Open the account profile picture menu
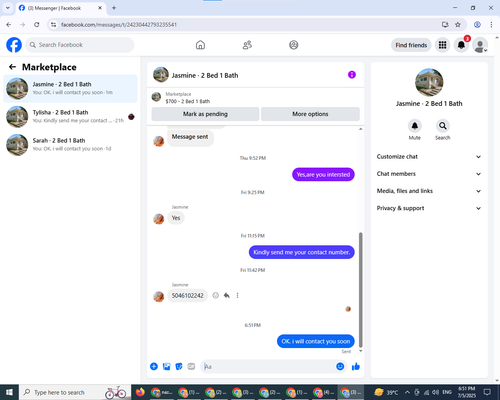This screenshot has height=400, width=500. (480, 45)
